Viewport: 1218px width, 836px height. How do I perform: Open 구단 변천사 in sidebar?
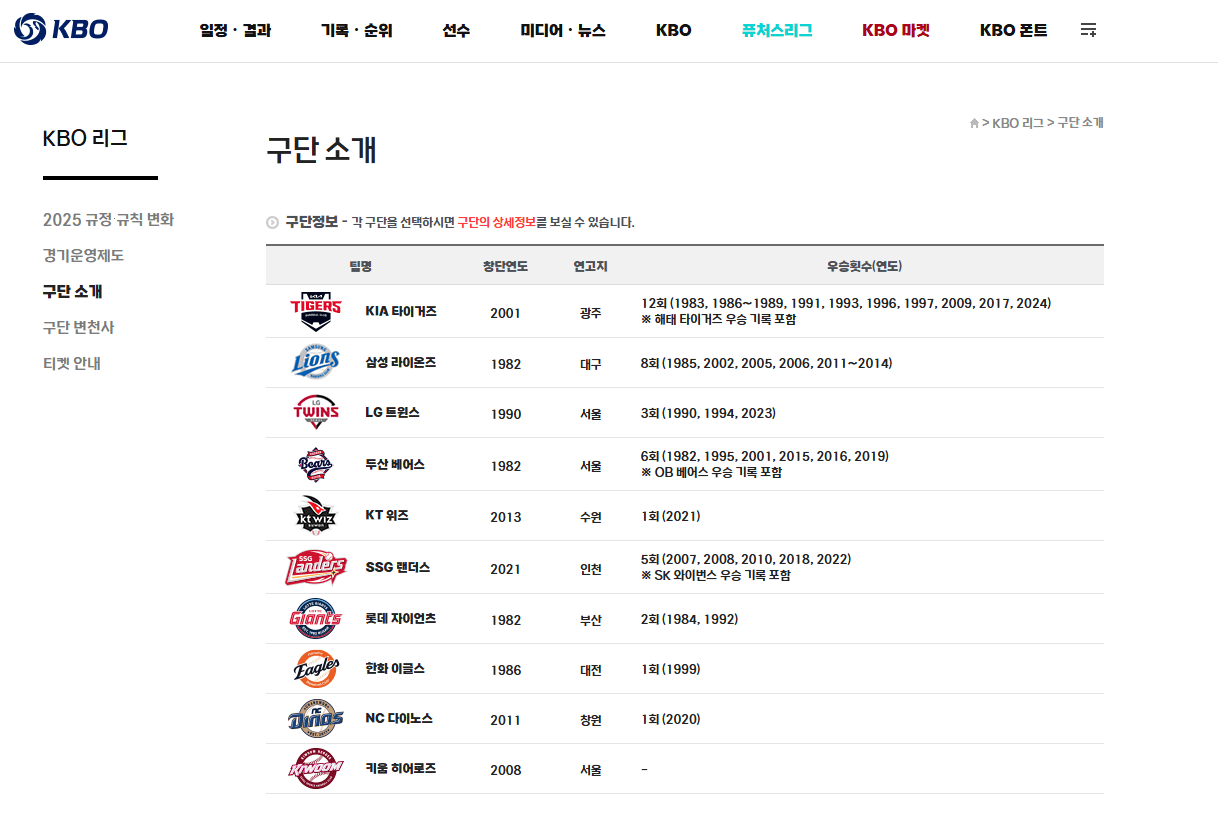coord(79,327)
